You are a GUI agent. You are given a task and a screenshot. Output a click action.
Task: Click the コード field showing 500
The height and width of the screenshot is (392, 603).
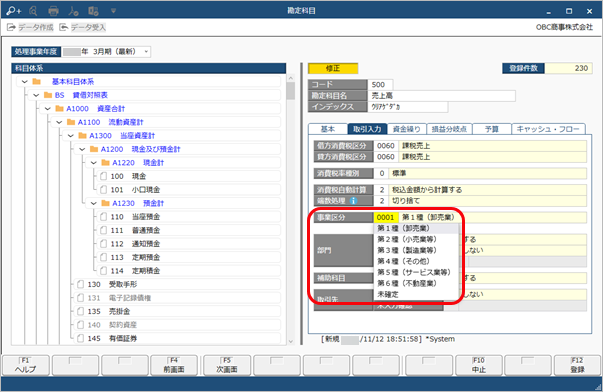click(380, 85)
